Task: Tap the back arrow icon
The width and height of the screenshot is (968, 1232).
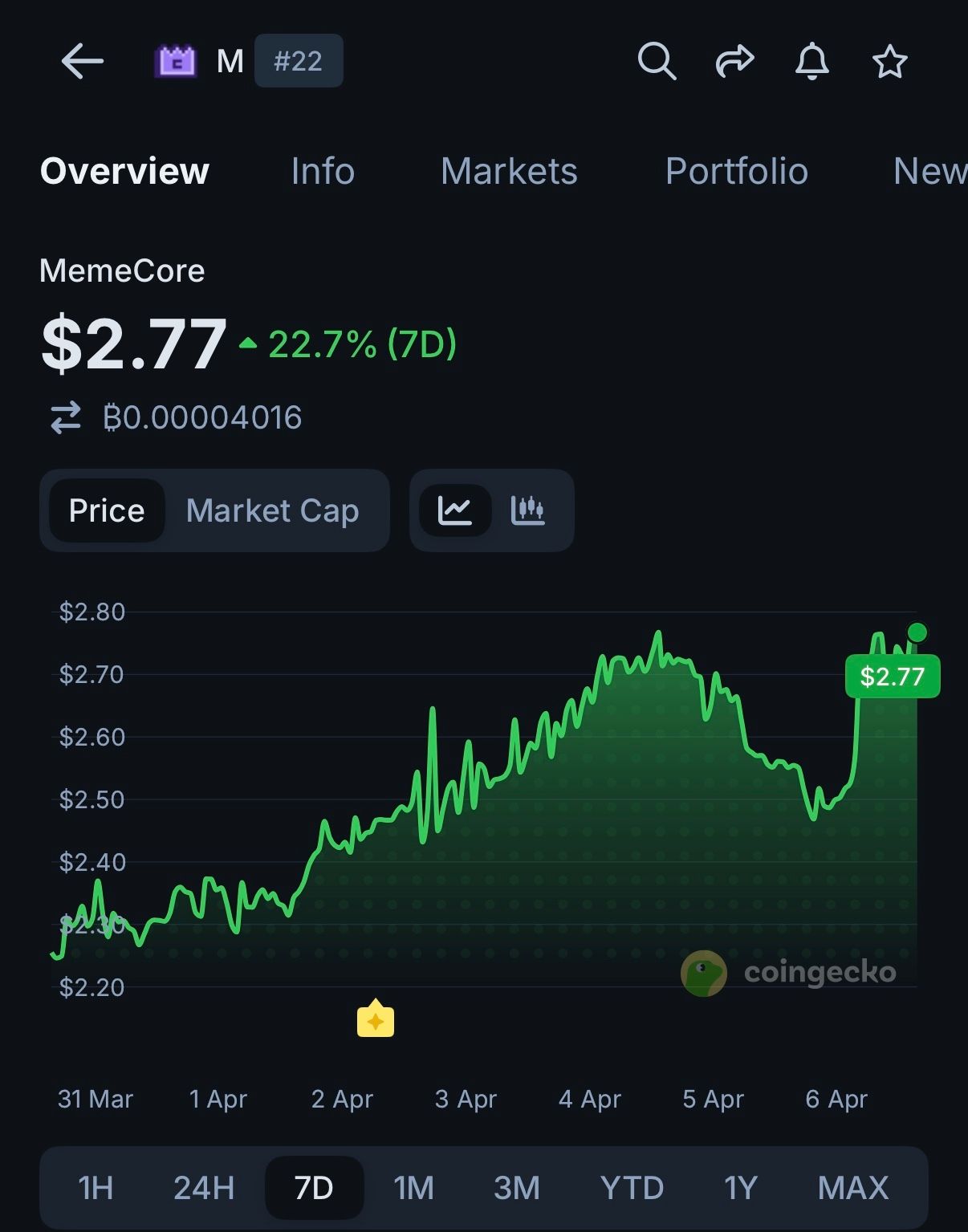Action: click(x=82, y=61)
